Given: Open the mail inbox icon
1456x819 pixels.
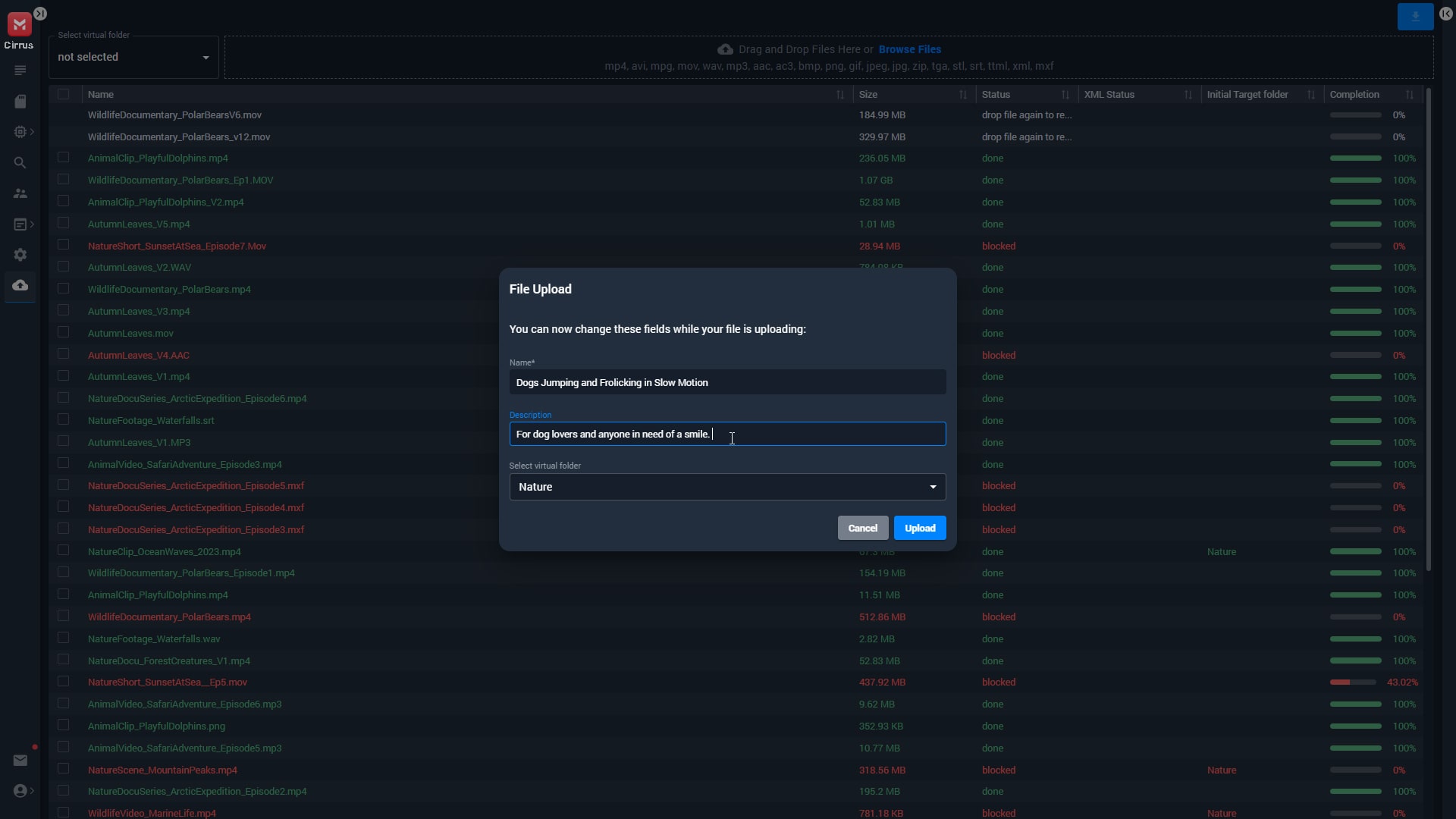Looking at the screenshot, I should [20, 761].
